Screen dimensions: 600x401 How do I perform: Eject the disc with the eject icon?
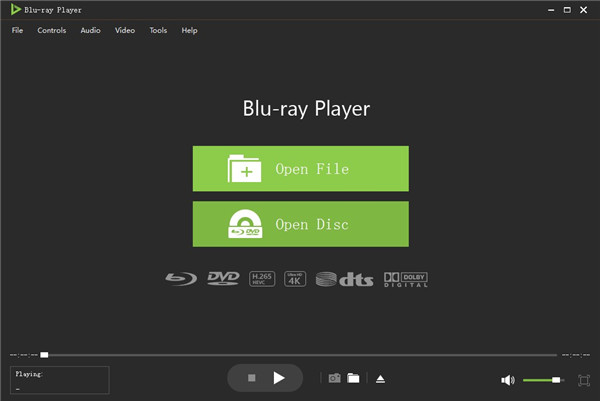pos(380,379)
